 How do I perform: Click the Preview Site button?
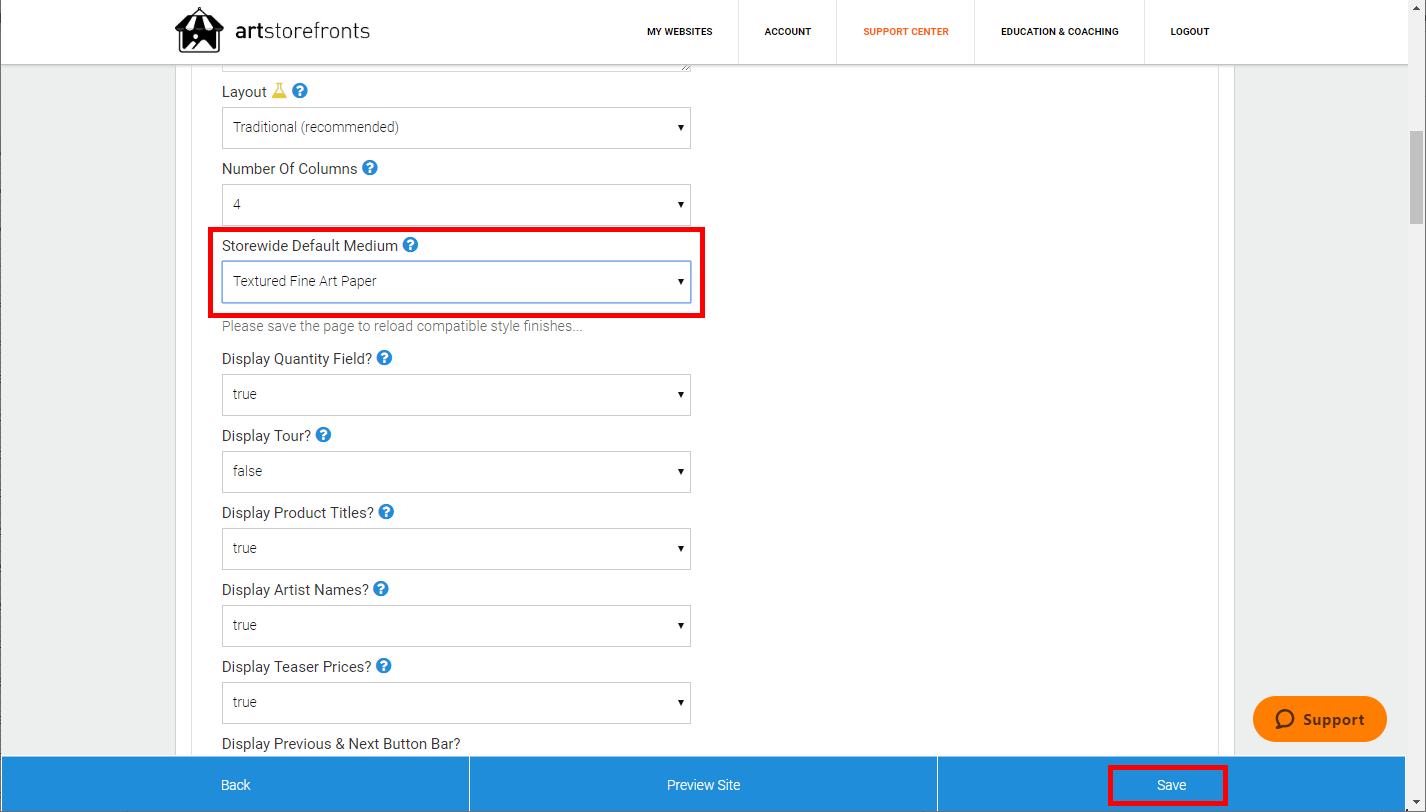coord(703,785)
